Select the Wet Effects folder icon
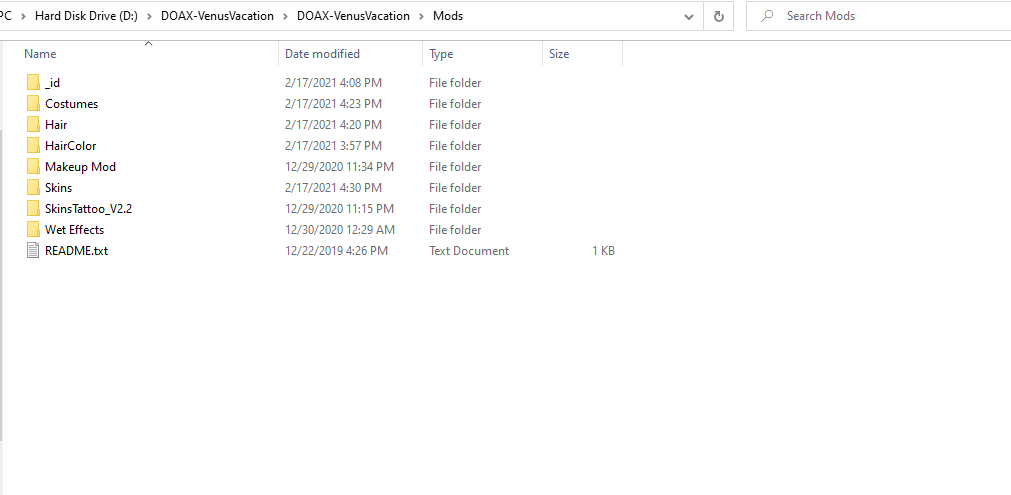 pos(34,229)
